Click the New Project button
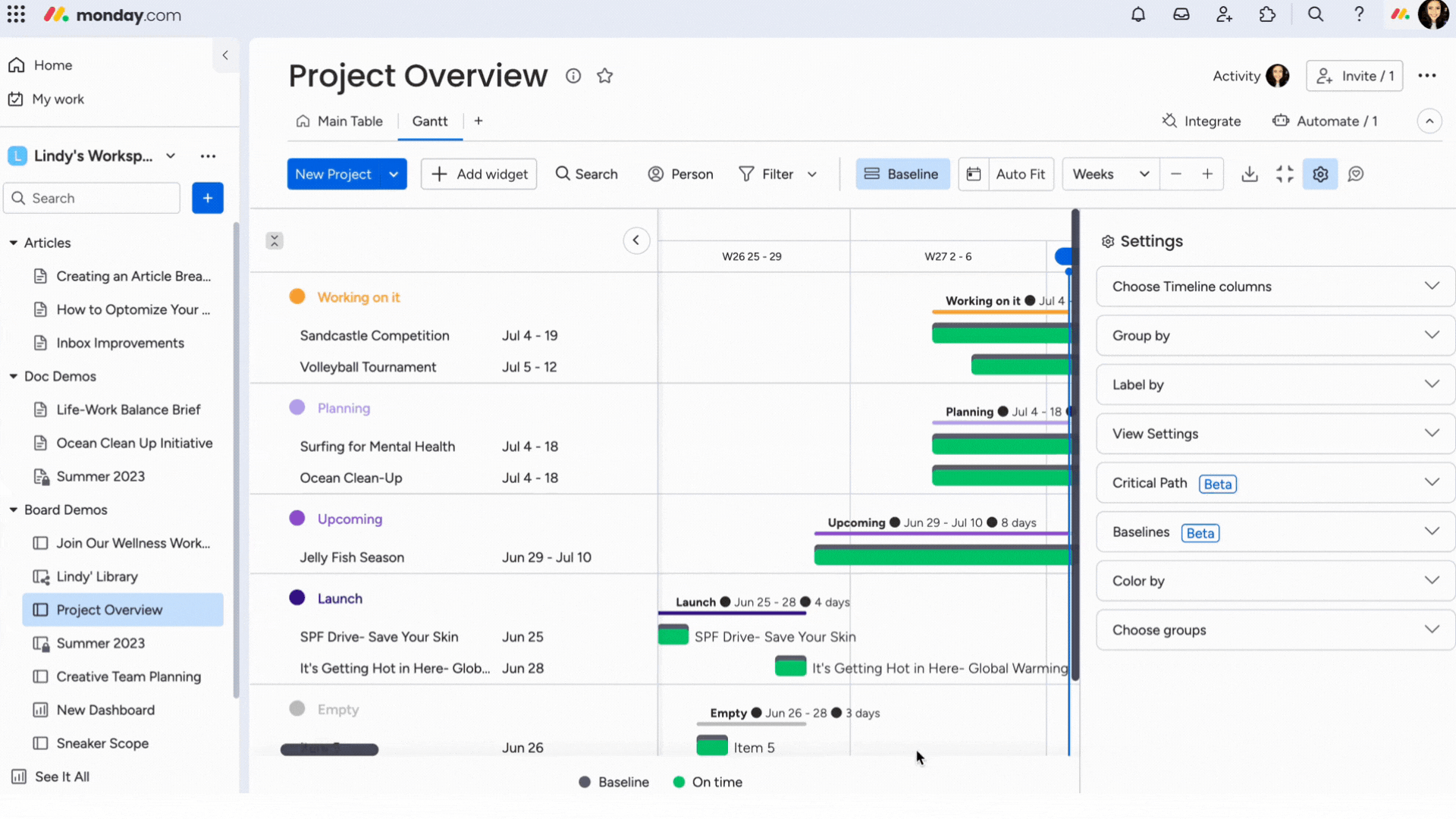The height and width of the screenshot is (819, 1456). click(x=334, y=174)
